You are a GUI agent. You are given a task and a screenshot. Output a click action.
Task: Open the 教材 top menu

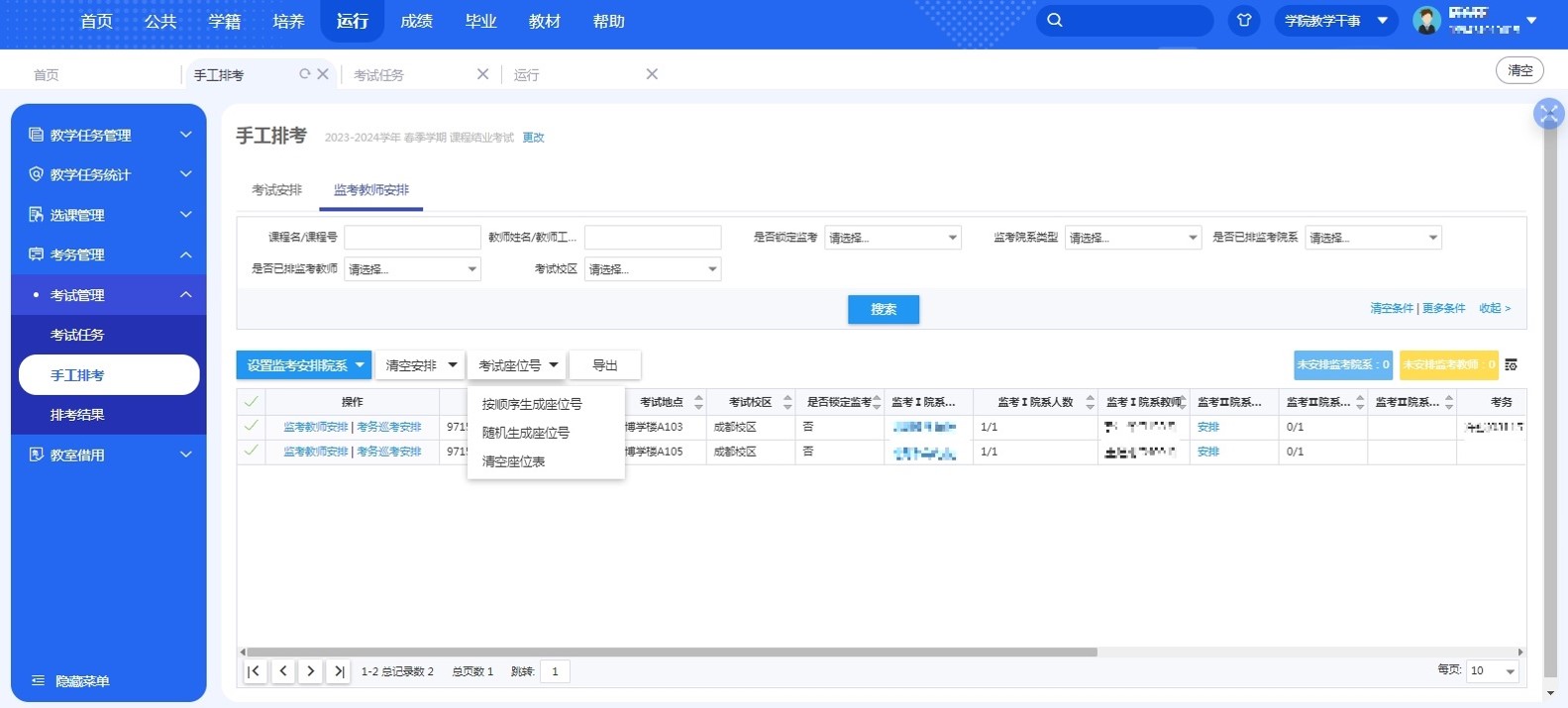pos(545,21)
